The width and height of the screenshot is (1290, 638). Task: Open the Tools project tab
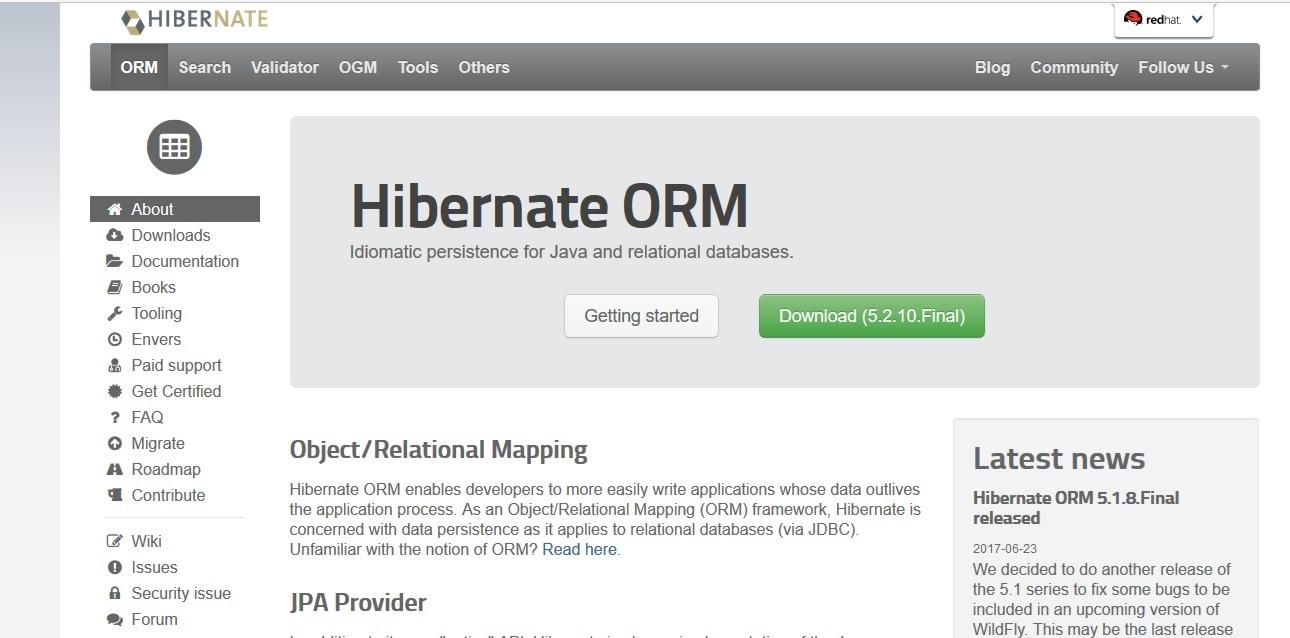tap(418, 67)
